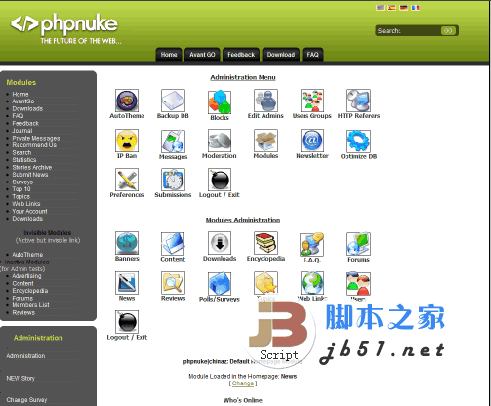The image size is (491, 406).
Task: Click Logout / Exit bomb in Administration Menu
Action: (x=219, y=180)
